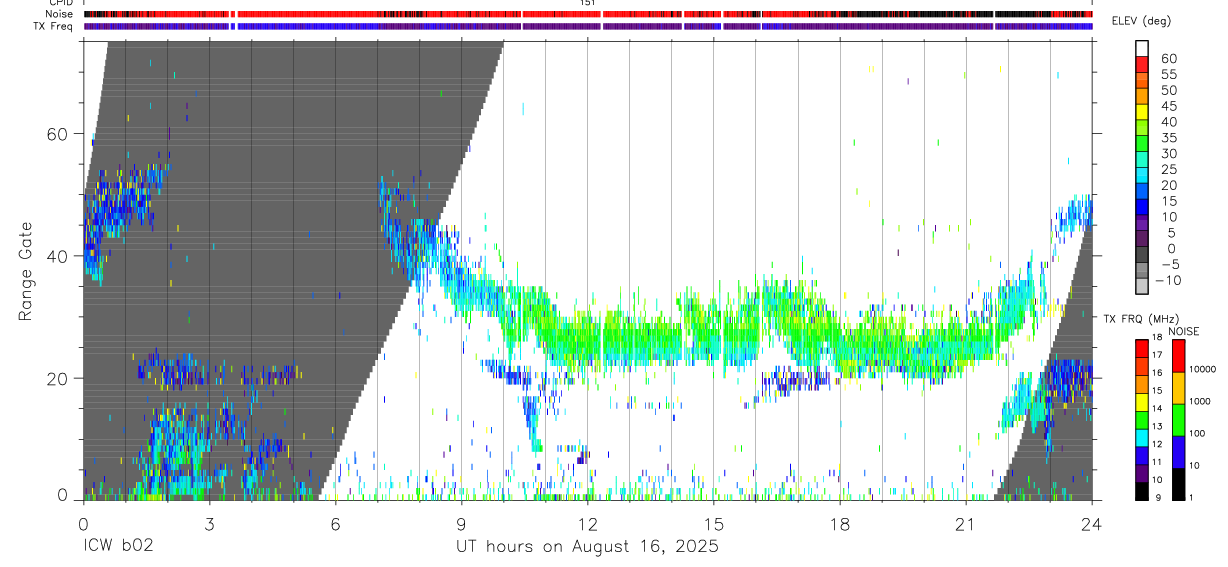Click x-axis tick label 6
Viewport: 1228px width, 567px height.
(335, 523)
